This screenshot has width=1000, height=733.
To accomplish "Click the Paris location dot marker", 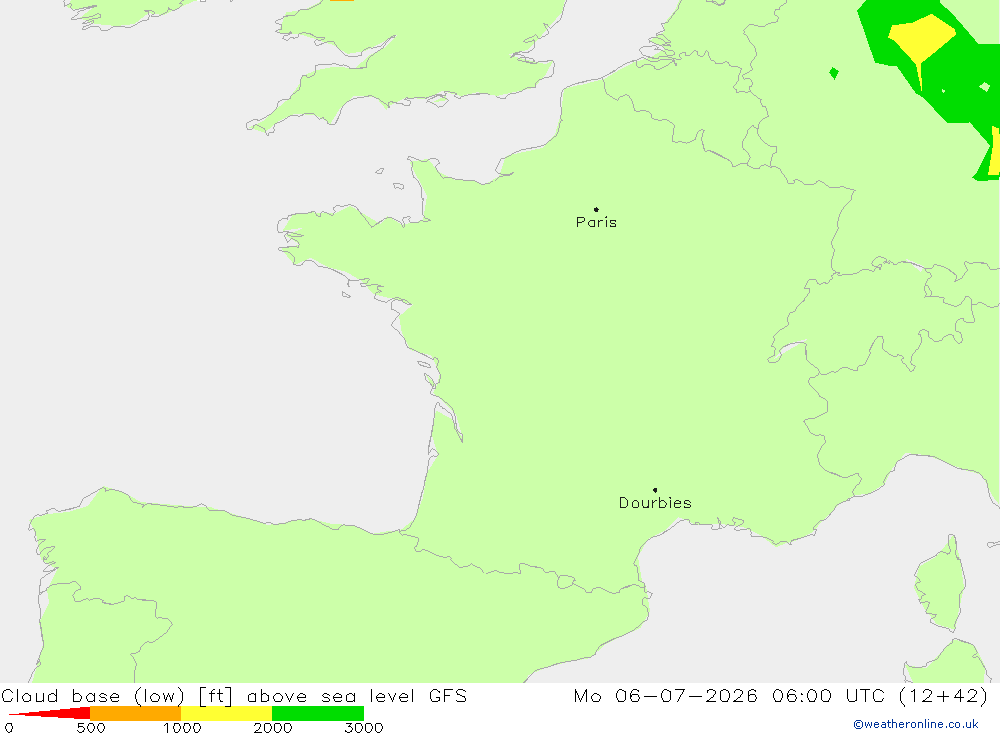I will pos(596,209).
